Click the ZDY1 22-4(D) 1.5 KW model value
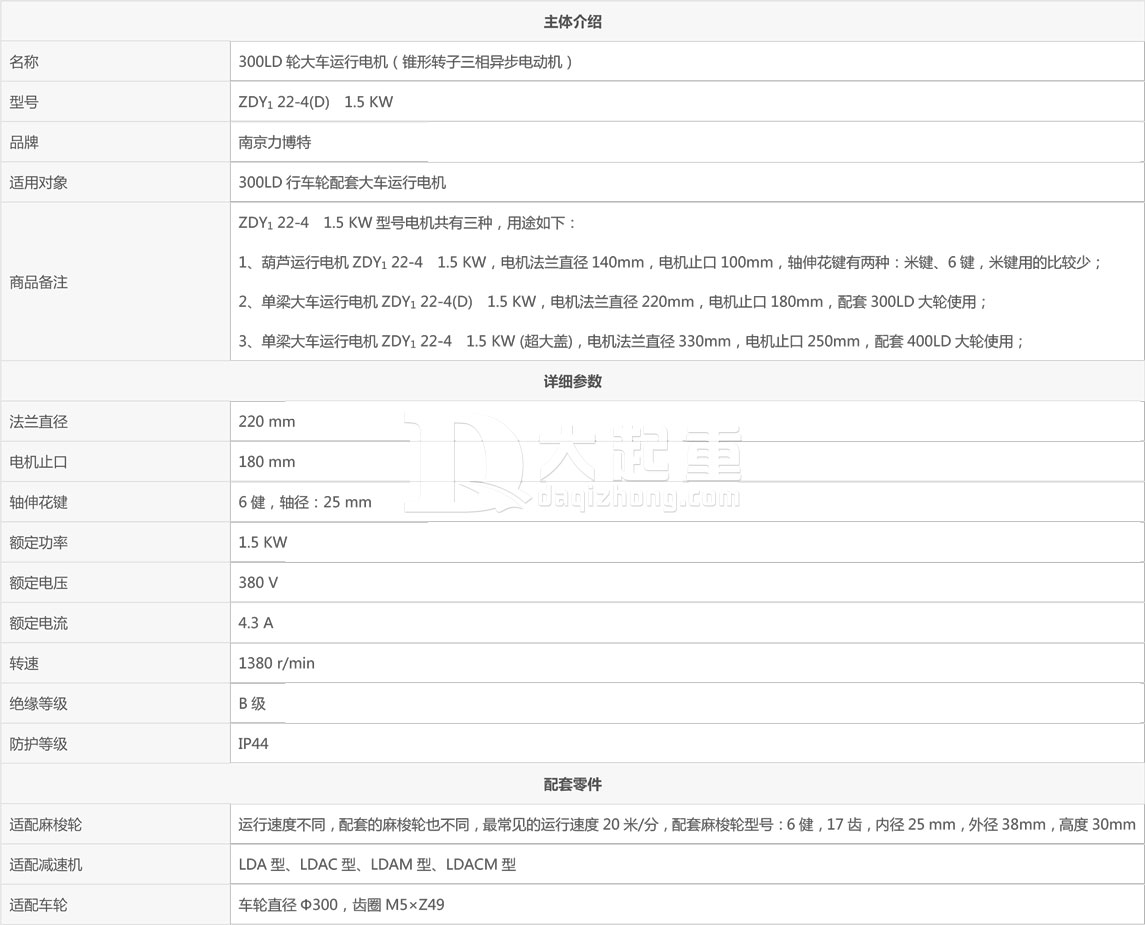1145x925 pixels. coord(315,102)
